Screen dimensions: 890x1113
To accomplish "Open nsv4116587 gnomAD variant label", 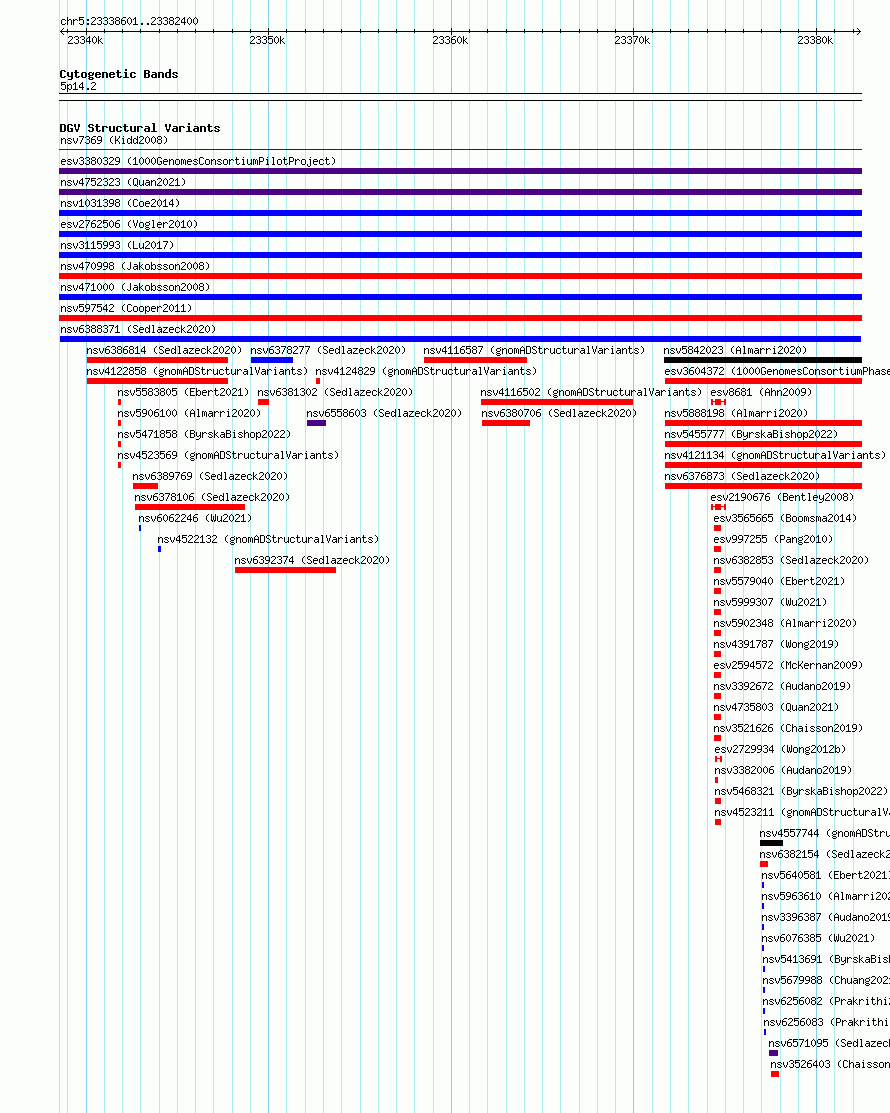I will 534,350.
